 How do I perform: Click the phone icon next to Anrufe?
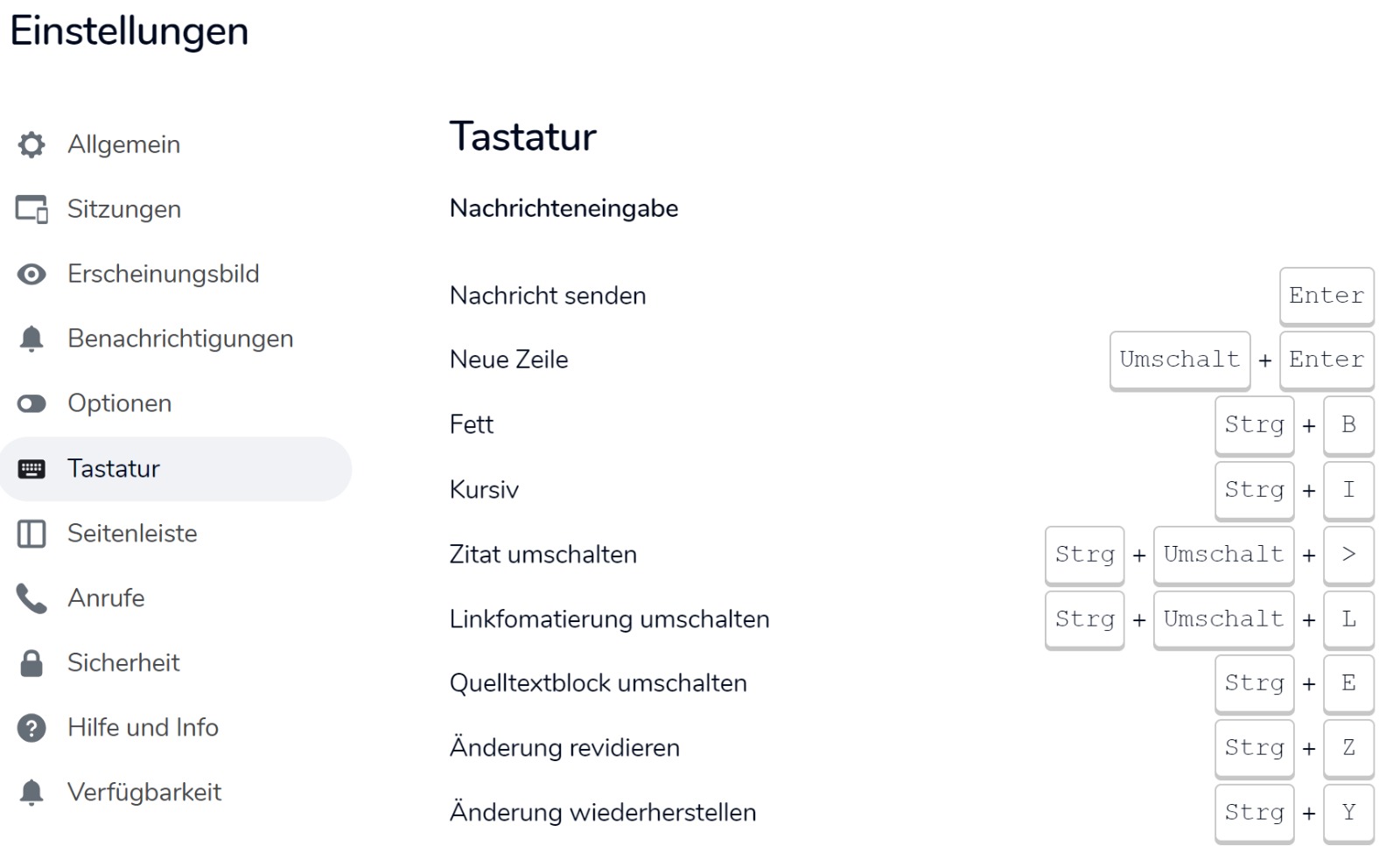point(31,598)
